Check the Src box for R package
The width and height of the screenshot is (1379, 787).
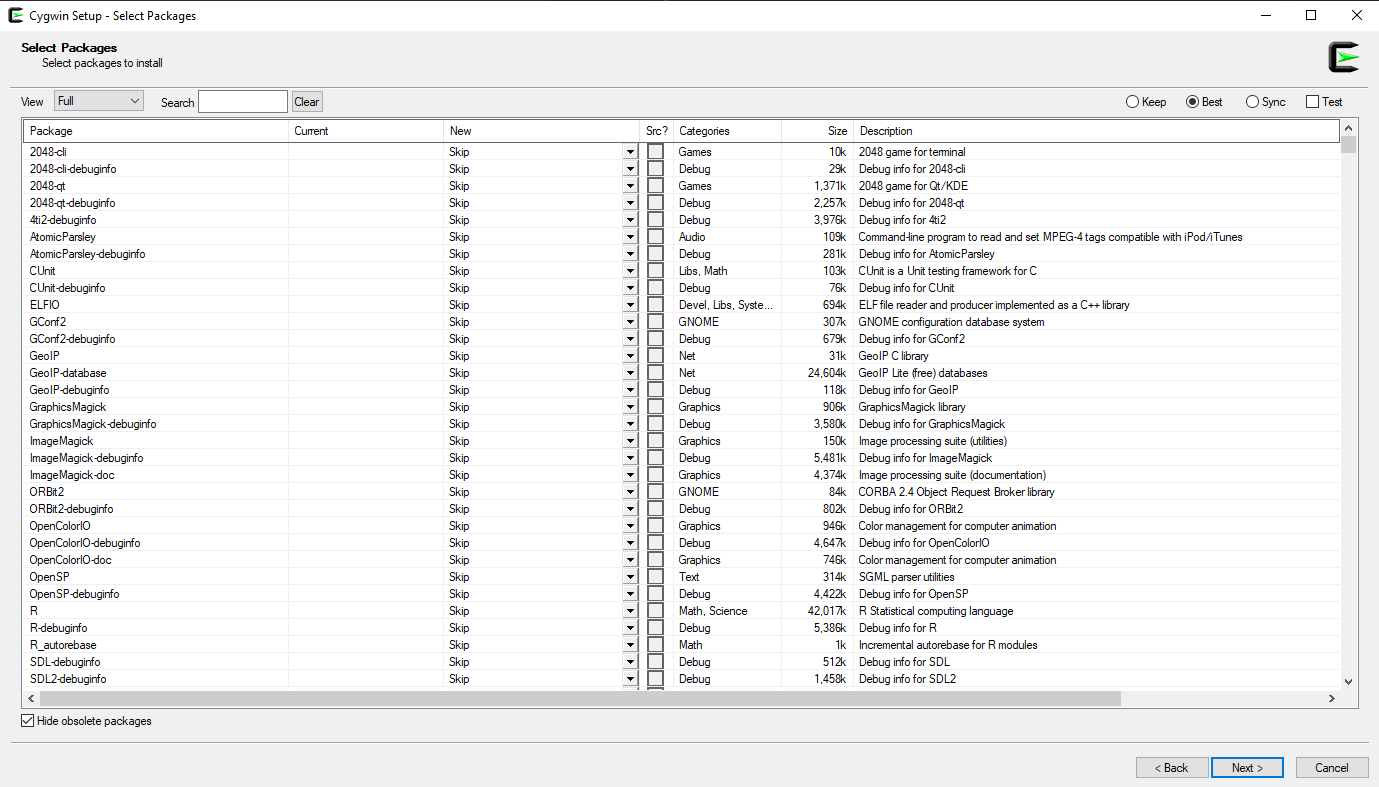click(655, 611)
